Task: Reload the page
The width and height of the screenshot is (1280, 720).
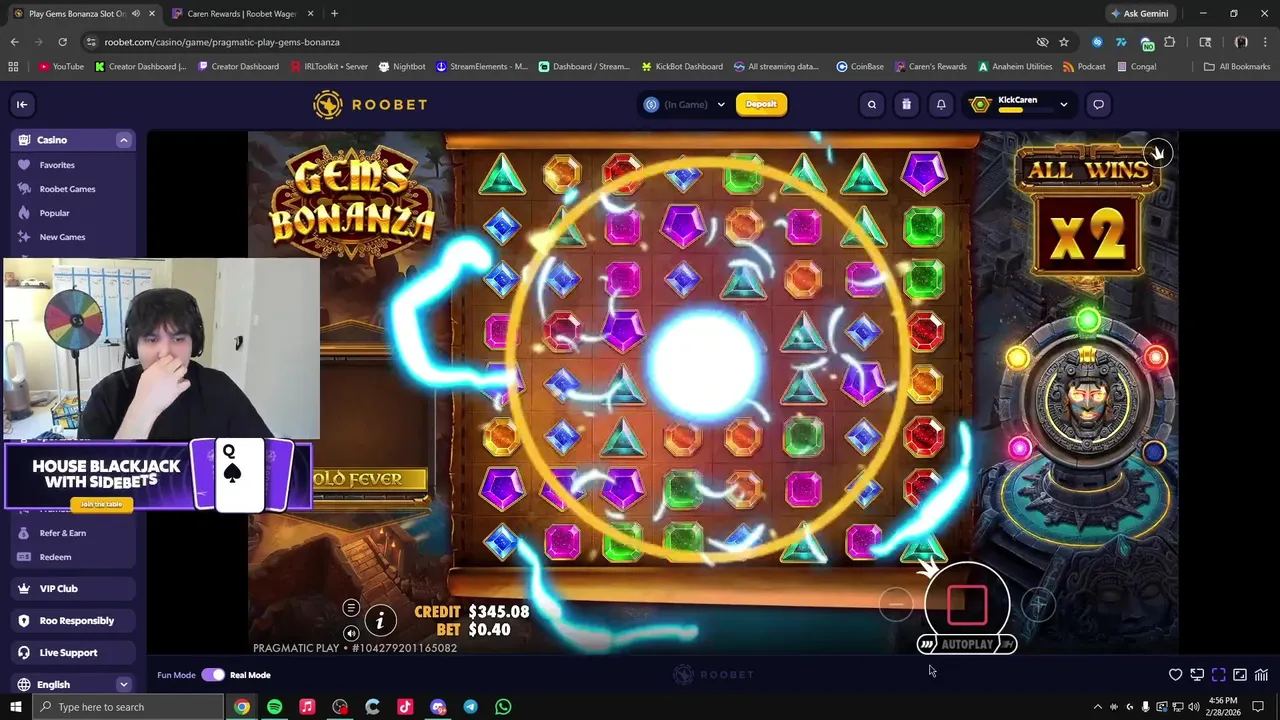Action: coord(62,42)
